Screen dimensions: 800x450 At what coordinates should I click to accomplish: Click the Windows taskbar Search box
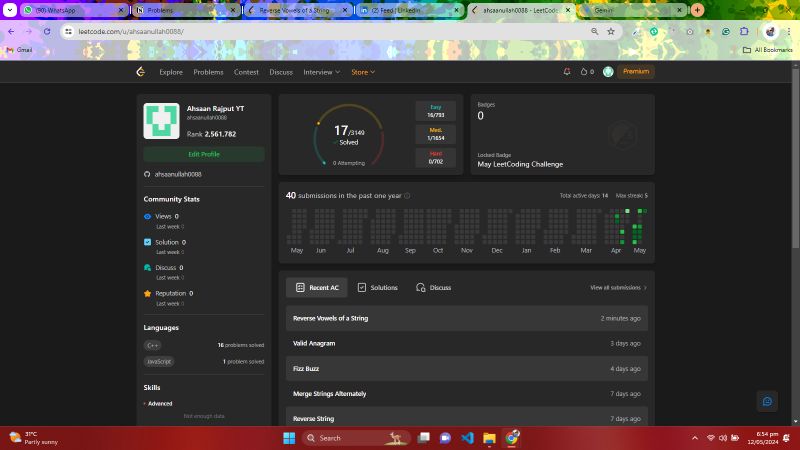(x=355, y=438)
